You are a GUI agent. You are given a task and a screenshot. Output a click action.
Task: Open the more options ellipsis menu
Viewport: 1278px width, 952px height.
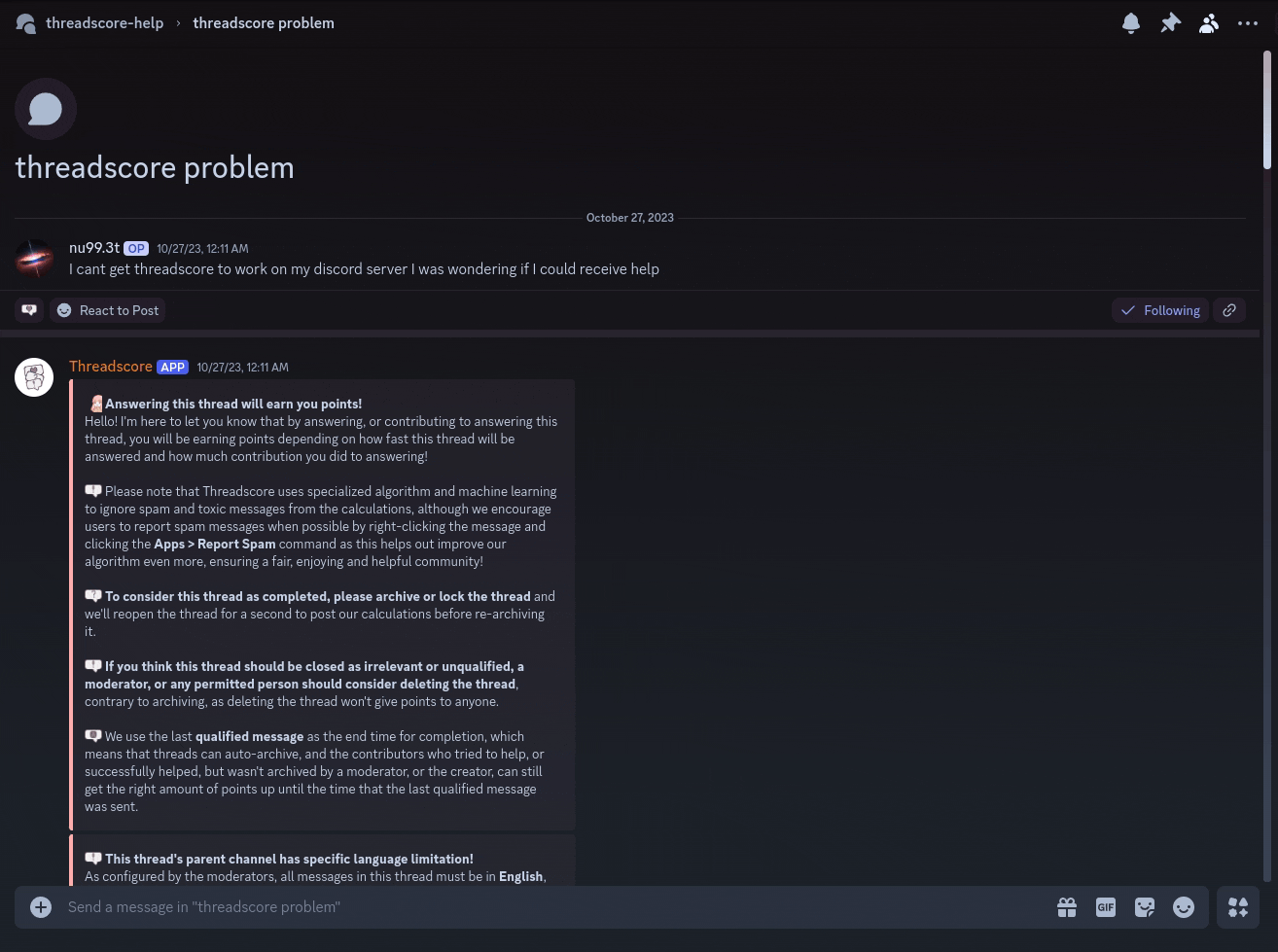coord(1248,23)
